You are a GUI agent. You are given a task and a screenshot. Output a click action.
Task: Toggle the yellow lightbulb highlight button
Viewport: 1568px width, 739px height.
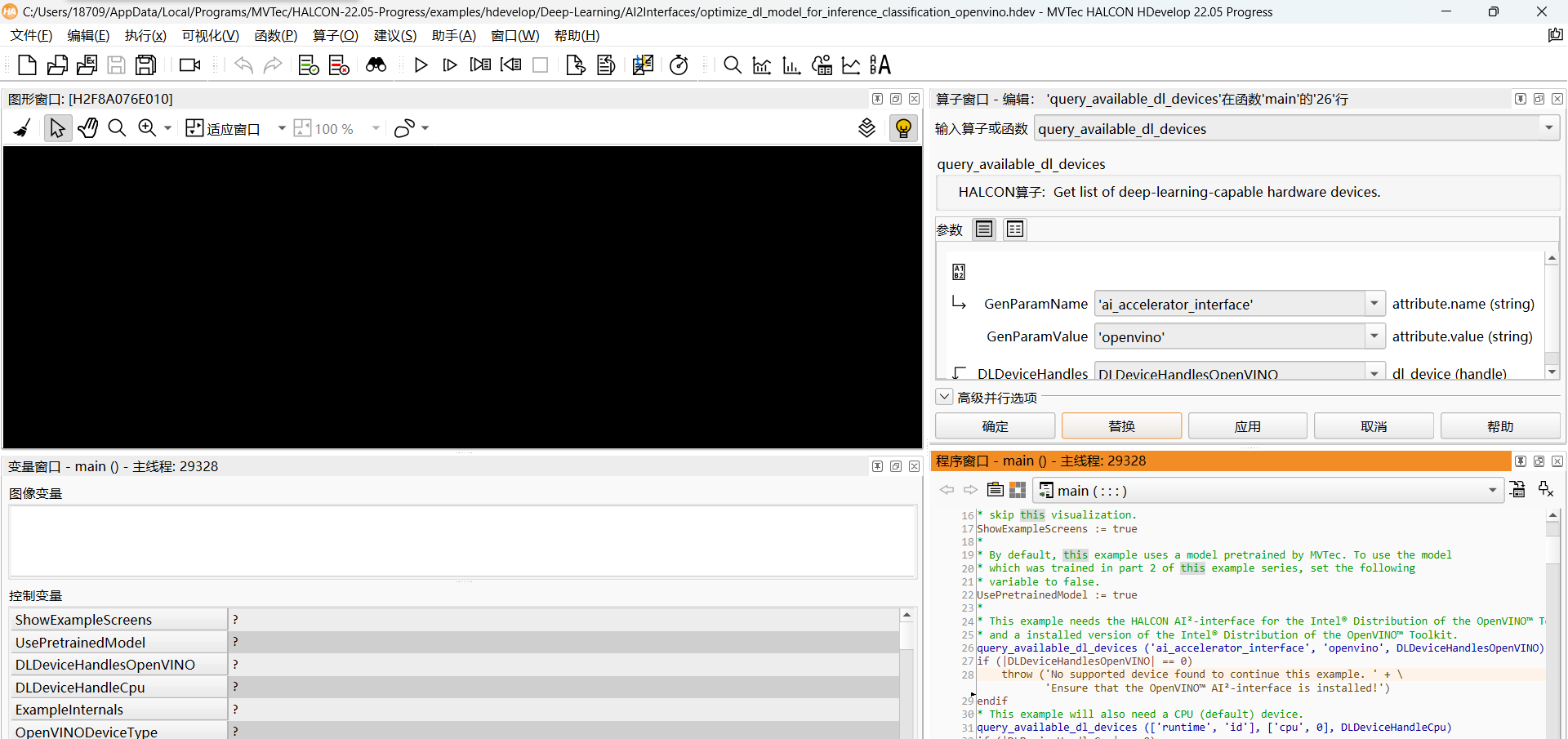(903, 128)
